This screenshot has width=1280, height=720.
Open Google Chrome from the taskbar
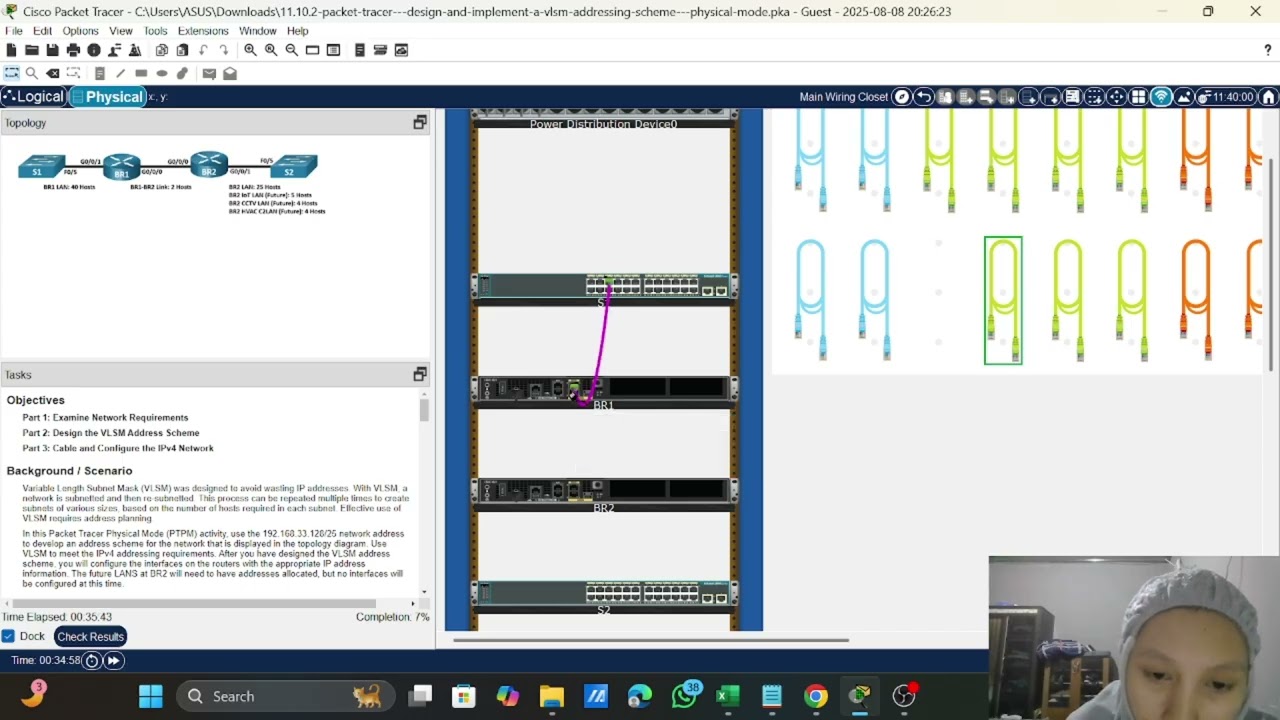[x=816, y=696]
